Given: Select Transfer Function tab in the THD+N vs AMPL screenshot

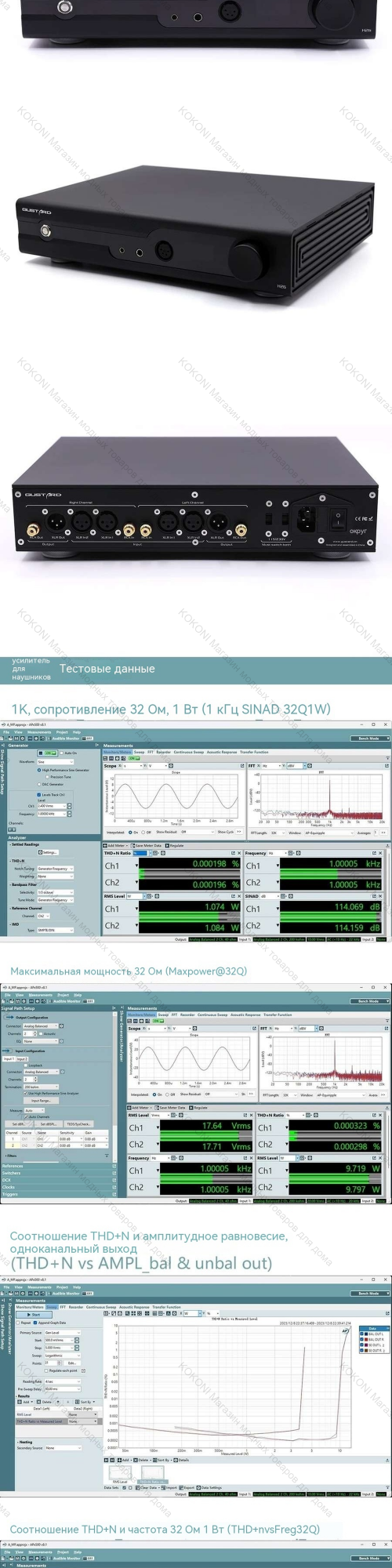Looking at the screenshot, I should click(x=166, y=1307).
